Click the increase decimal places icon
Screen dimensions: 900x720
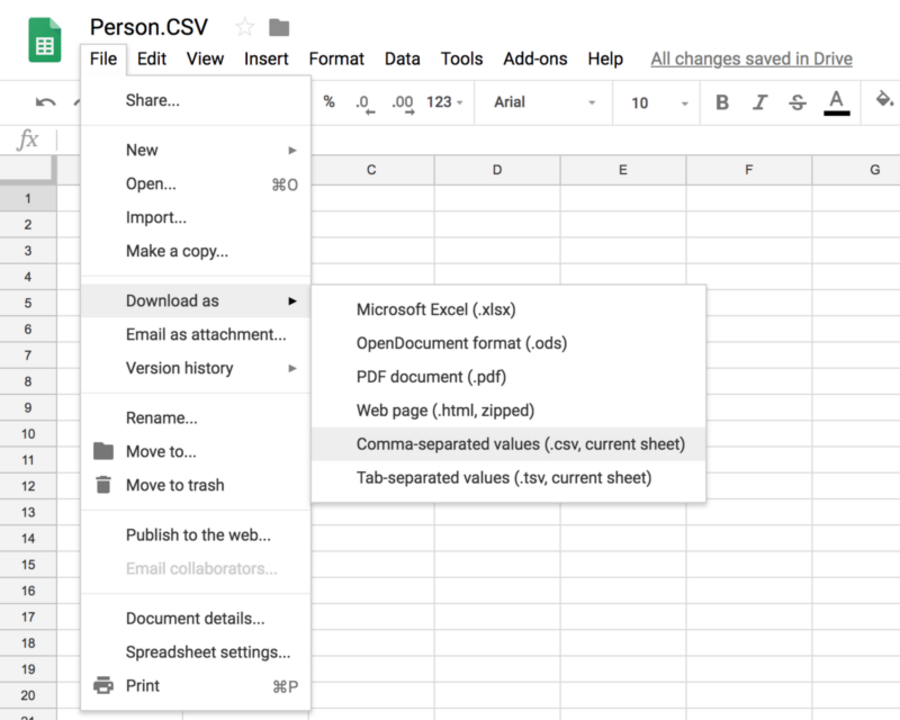pyautogui.click(x=402, y=102)
